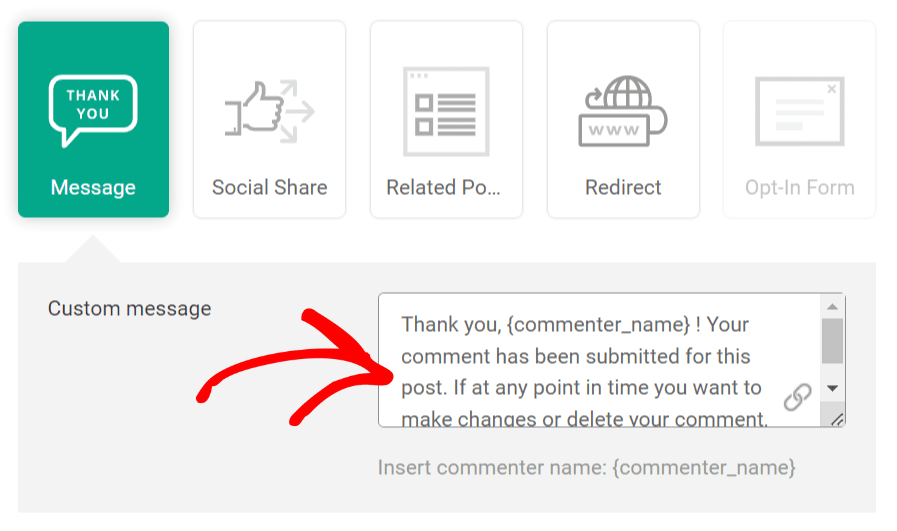The height and width of the screenshot is (531, 897).
Task: Click the textarea scroll up arrow
Action: tap(832, 305)
